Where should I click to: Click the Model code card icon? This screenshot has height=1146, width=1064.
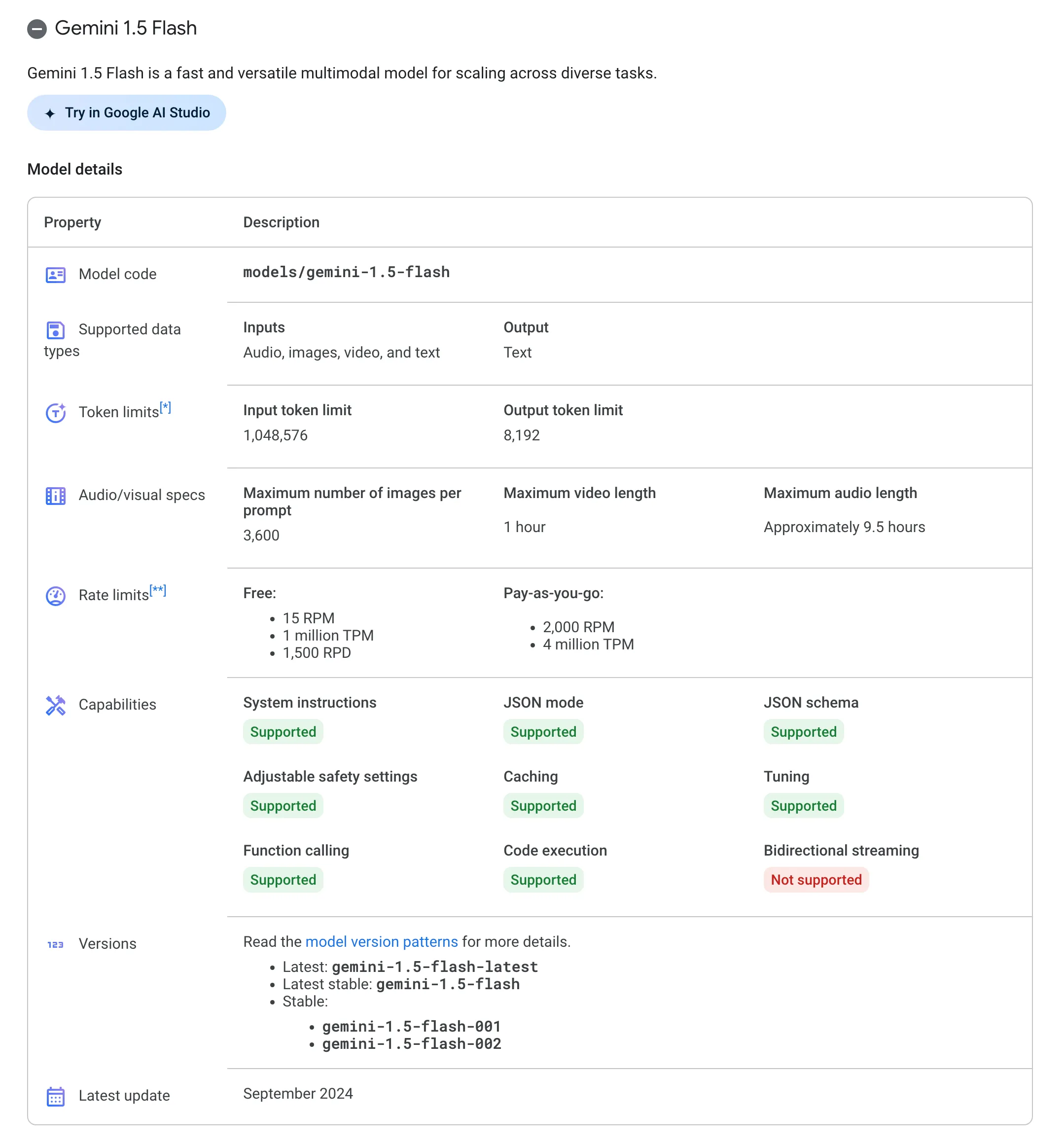pos(55,275)
